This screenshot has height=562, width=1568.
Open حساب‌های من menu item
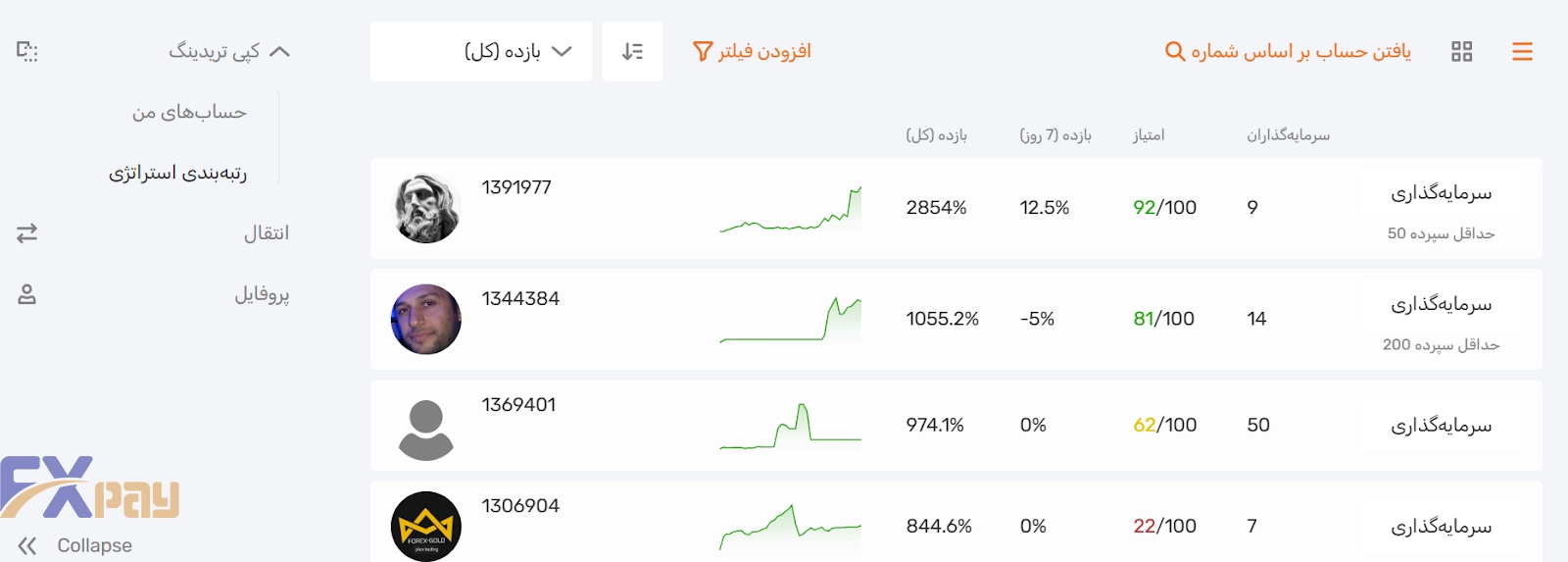(189, 113)
